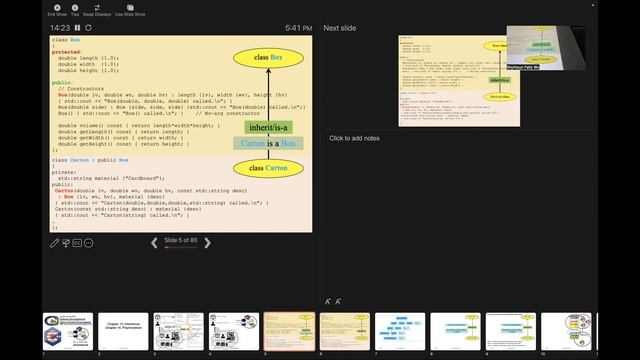Pause the presentation timer
The image size is (640, 360).
(78, 28)
